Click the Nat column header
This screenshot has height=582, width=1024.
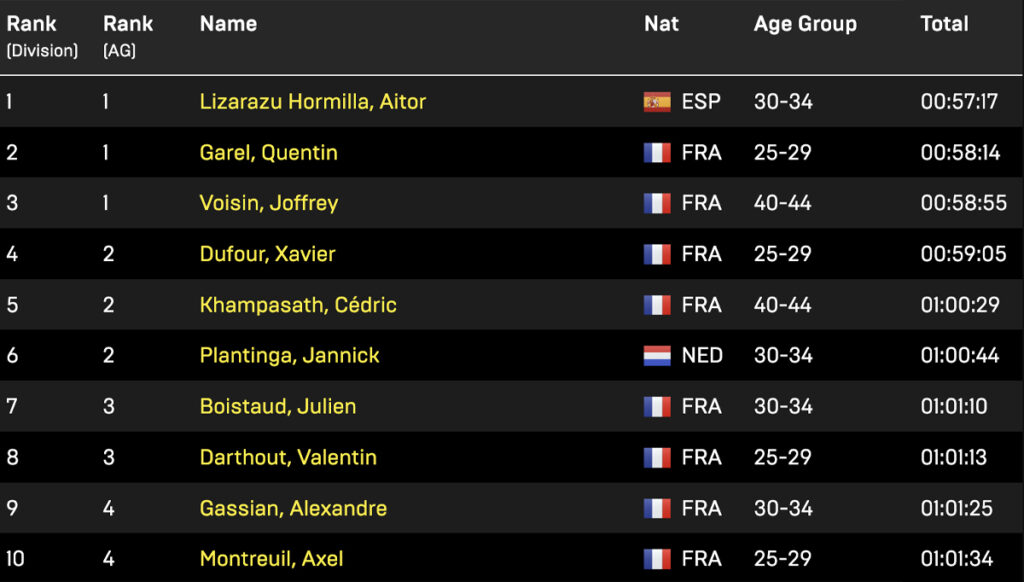(661, 24)
